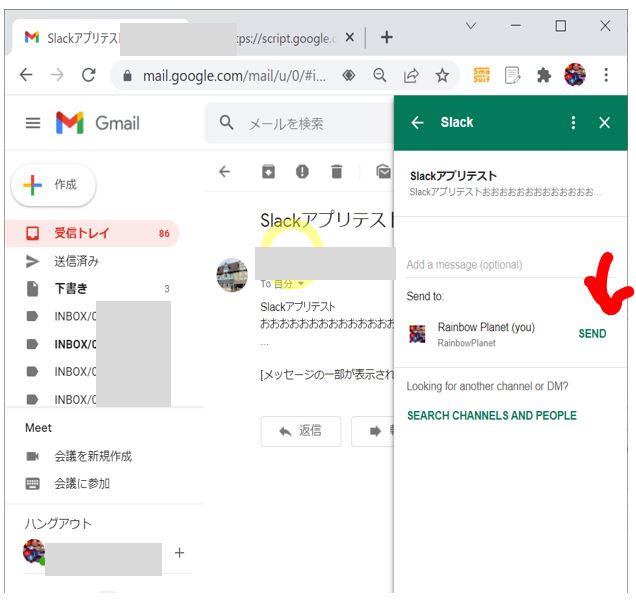Open the Chrome profile avatar
This screenshot has height=606, width=636.
pos(575,75)
